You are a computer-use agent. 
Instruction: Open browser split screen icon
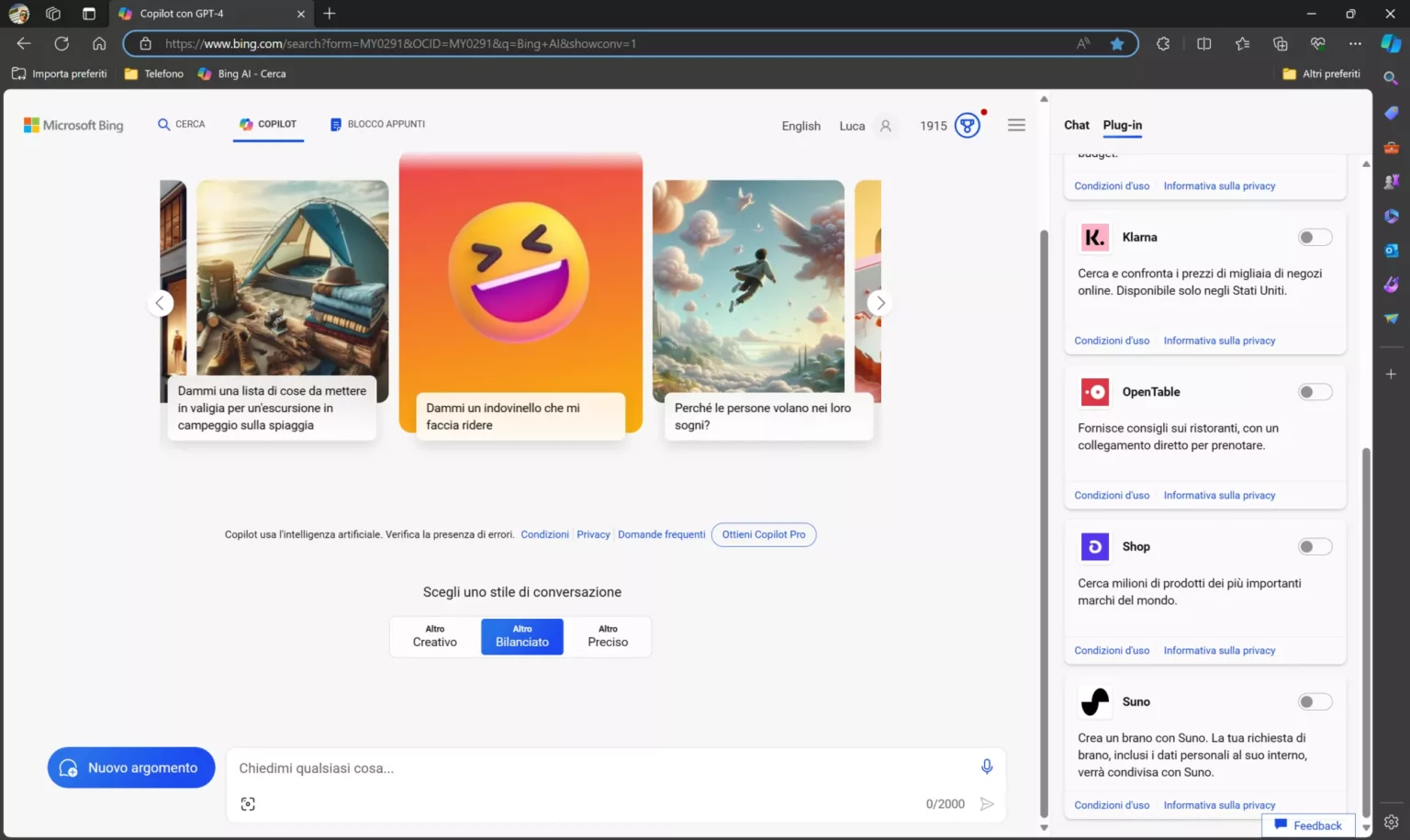click(1204, 43)
